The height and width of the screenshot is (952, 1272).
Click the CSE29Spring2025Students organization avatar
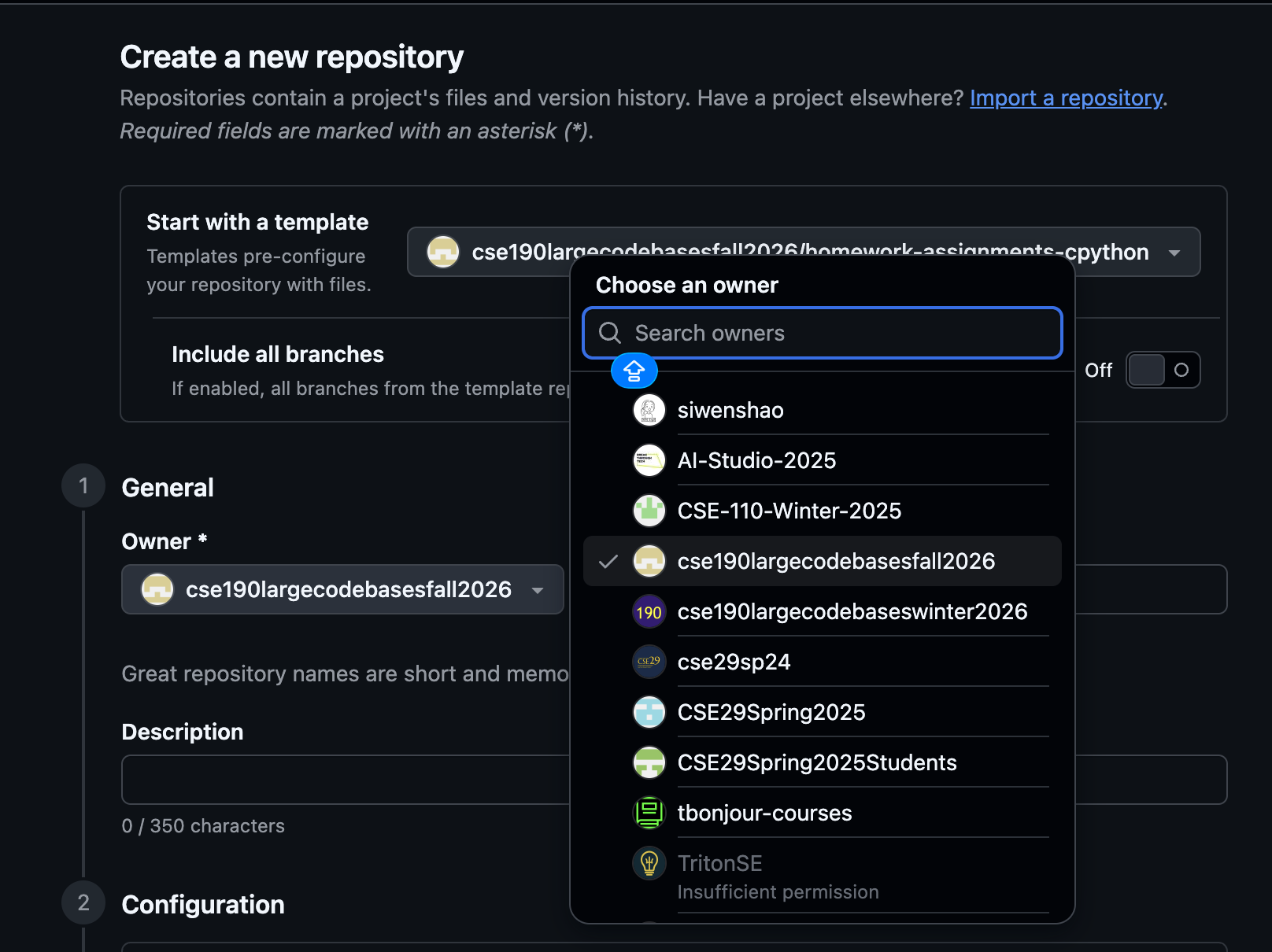(x=649, y=763)
